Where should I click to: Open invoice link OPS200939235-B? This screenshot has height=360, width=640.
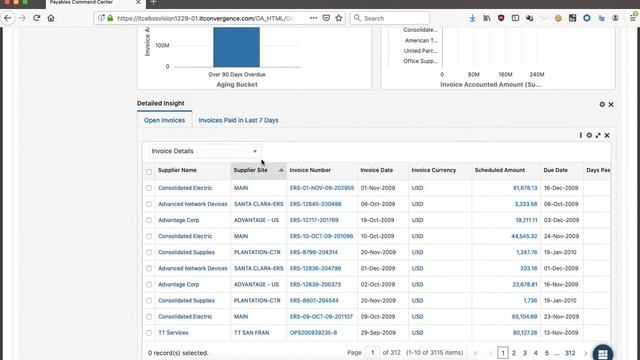[x=313, y=333]
